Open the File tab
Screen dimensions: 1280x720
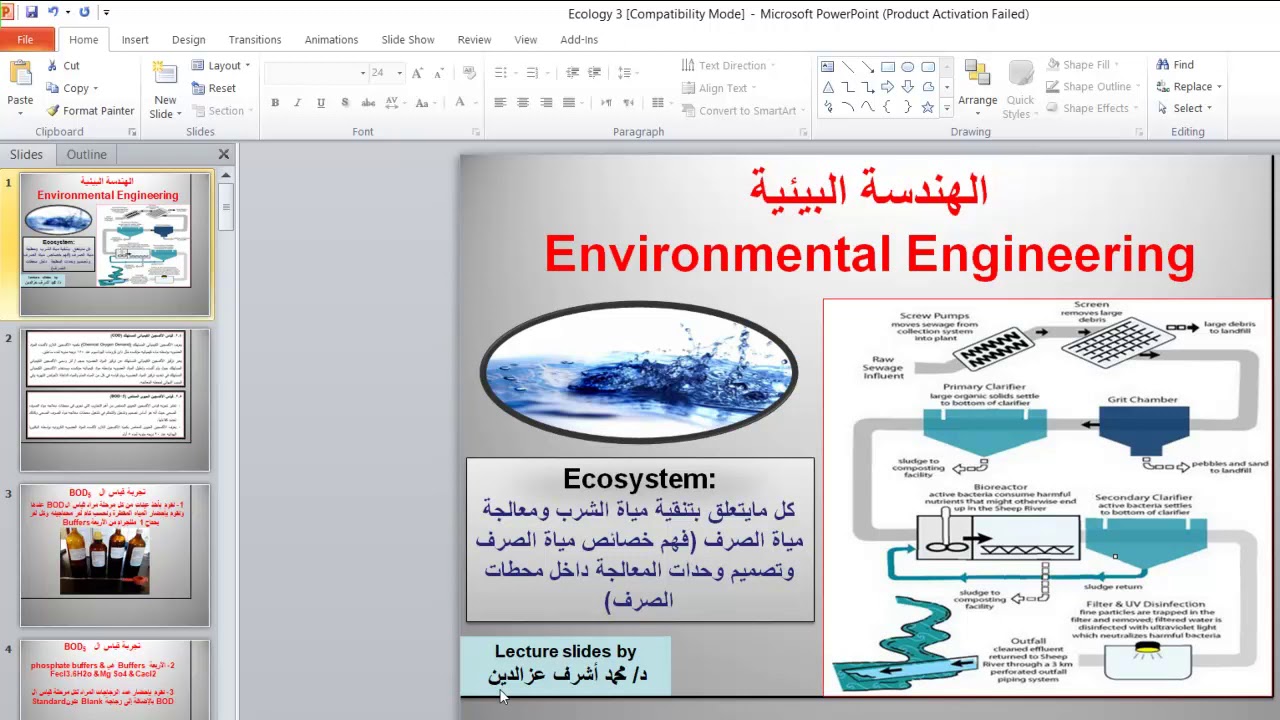(26, 40)
